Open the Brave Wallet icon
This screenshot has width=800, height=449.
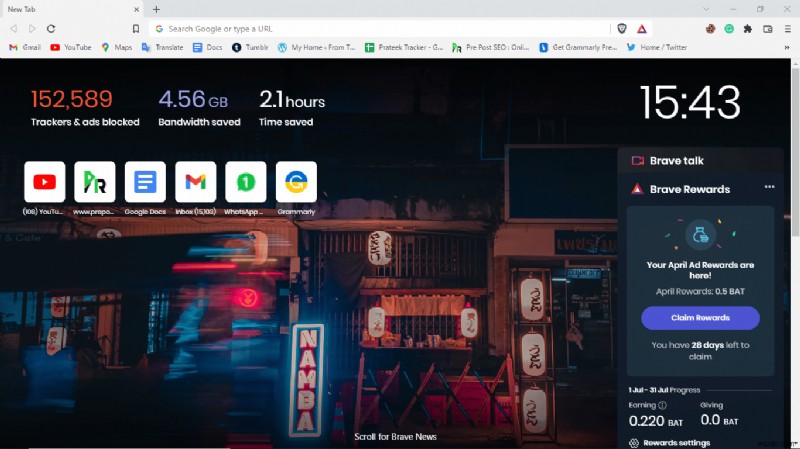[x=768, y=29]
